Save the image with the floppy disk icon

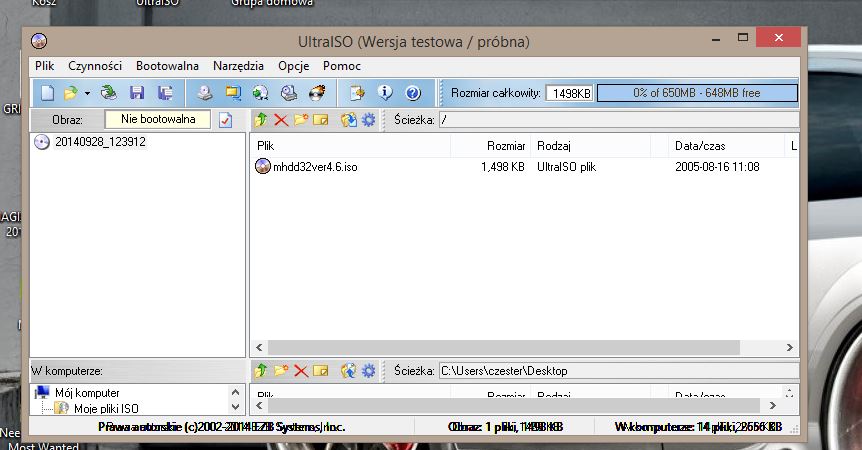coord(137,93)
